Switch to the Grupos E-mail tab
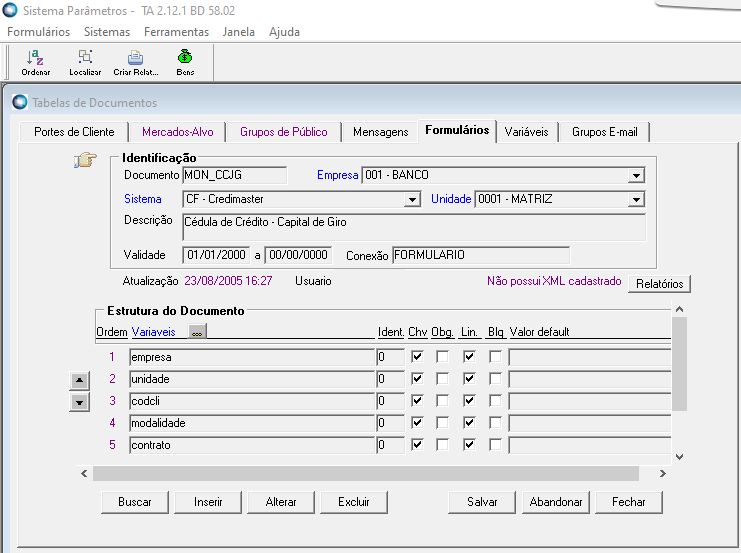 click(604, 132)
